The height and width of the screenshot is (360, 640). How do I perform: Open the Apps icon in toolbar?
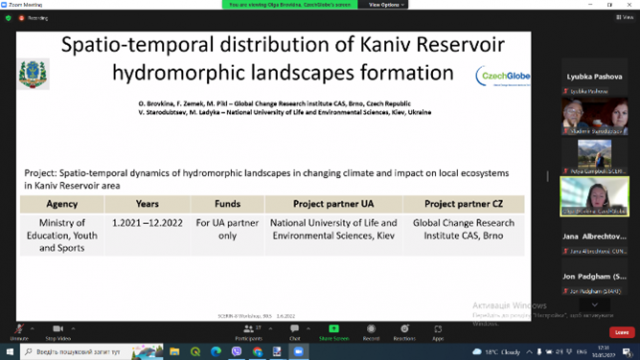438,332
